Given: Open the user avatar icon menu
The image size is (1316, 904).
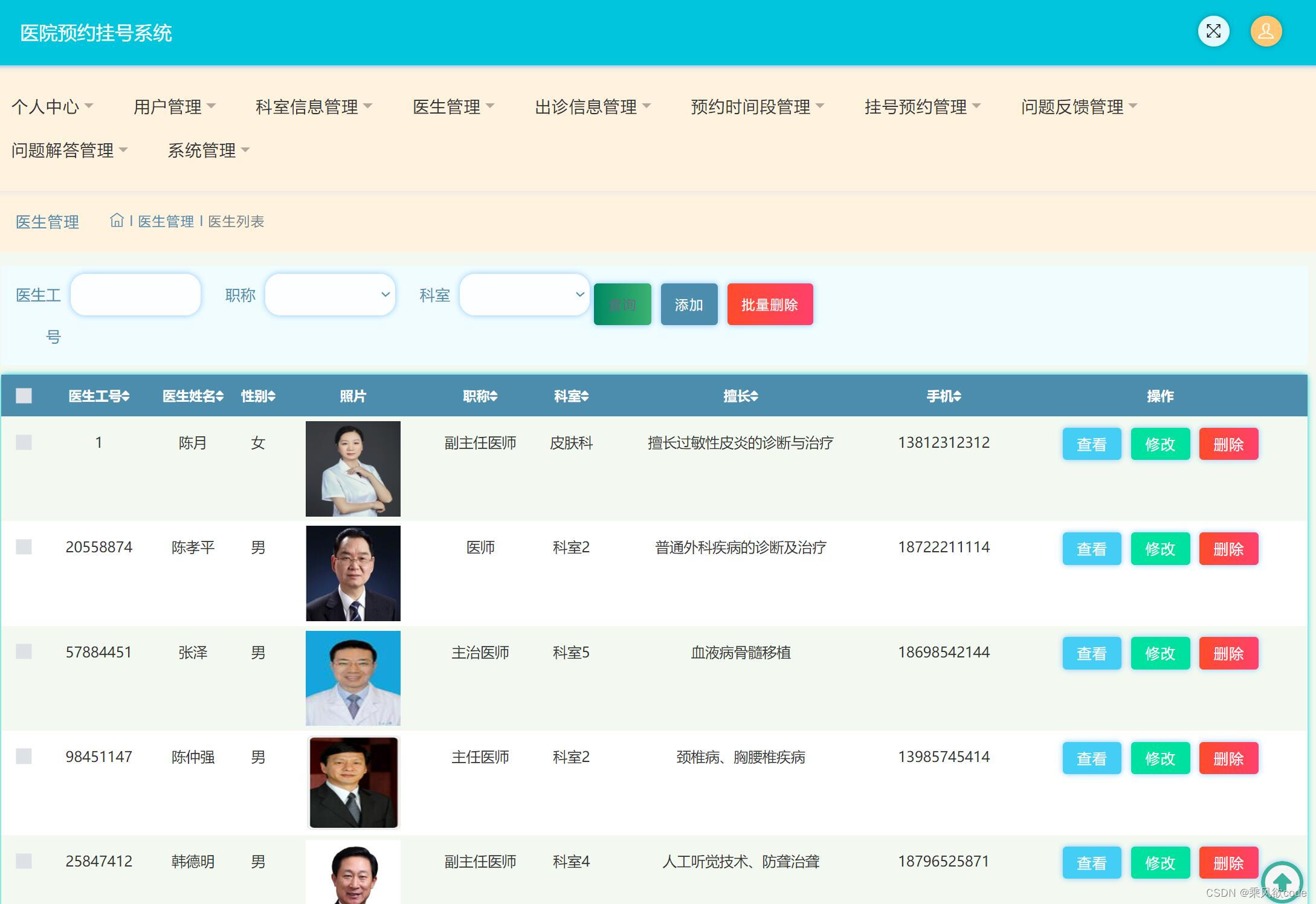Looking at the screenshot, I should coord(1266,31).
